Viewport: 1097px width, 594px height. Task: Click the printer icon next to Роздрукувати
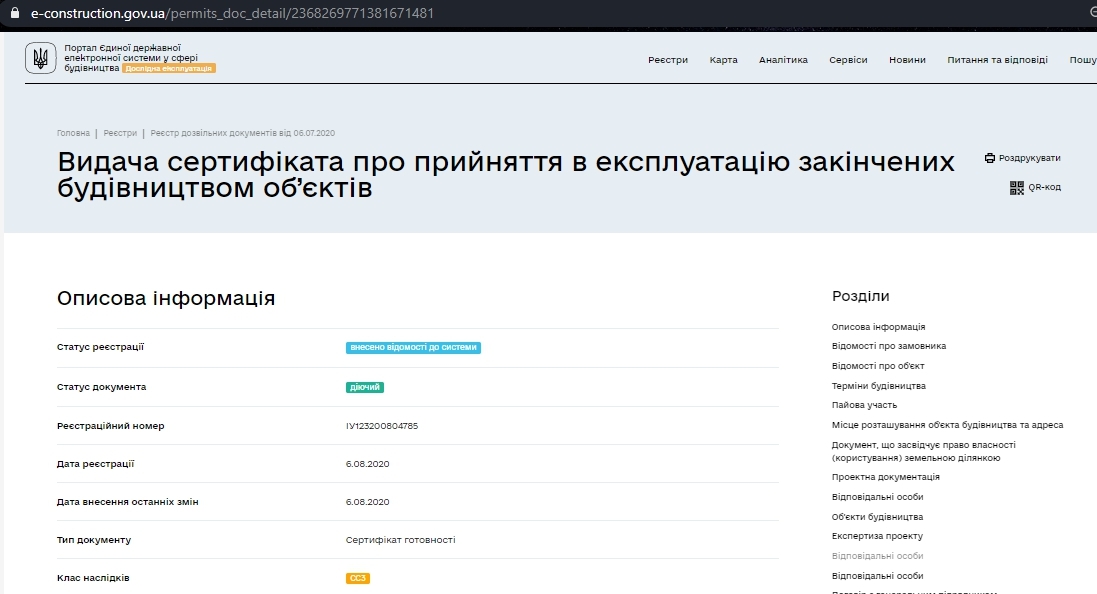[990, 158]
